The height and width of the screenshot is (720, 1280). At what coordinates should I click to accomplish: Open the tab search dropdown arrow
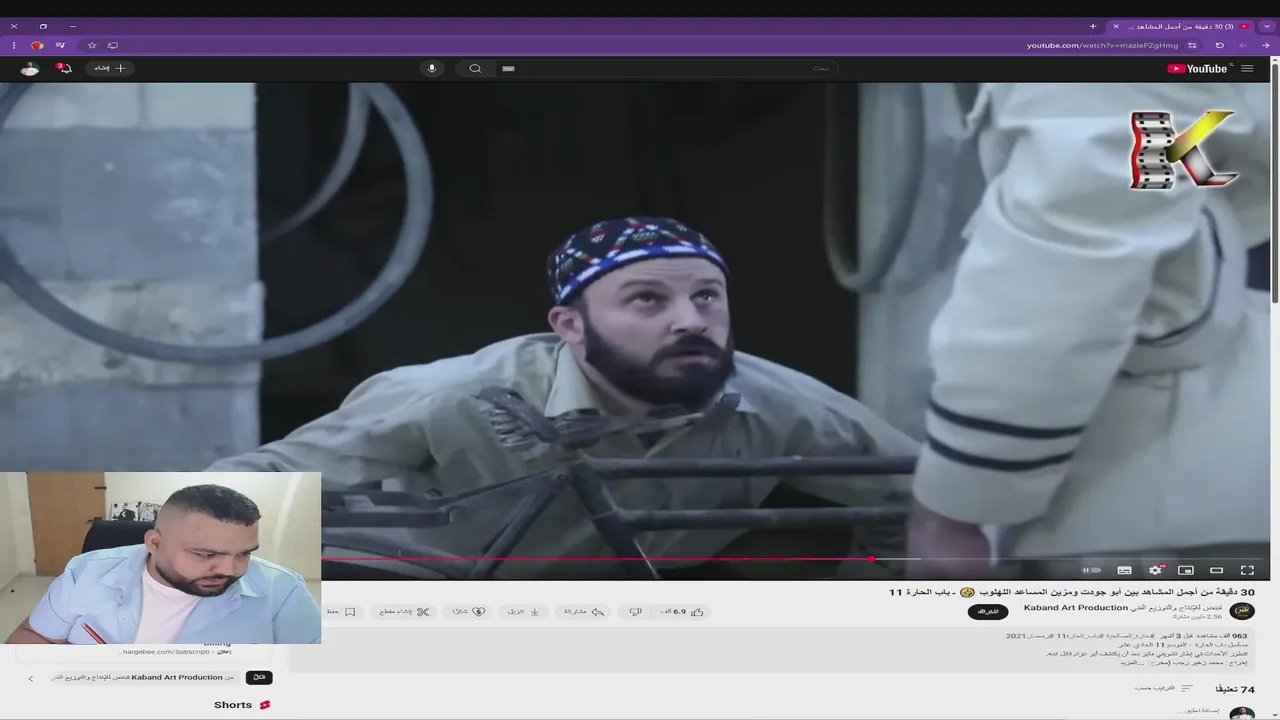(x=1267, y=26)
